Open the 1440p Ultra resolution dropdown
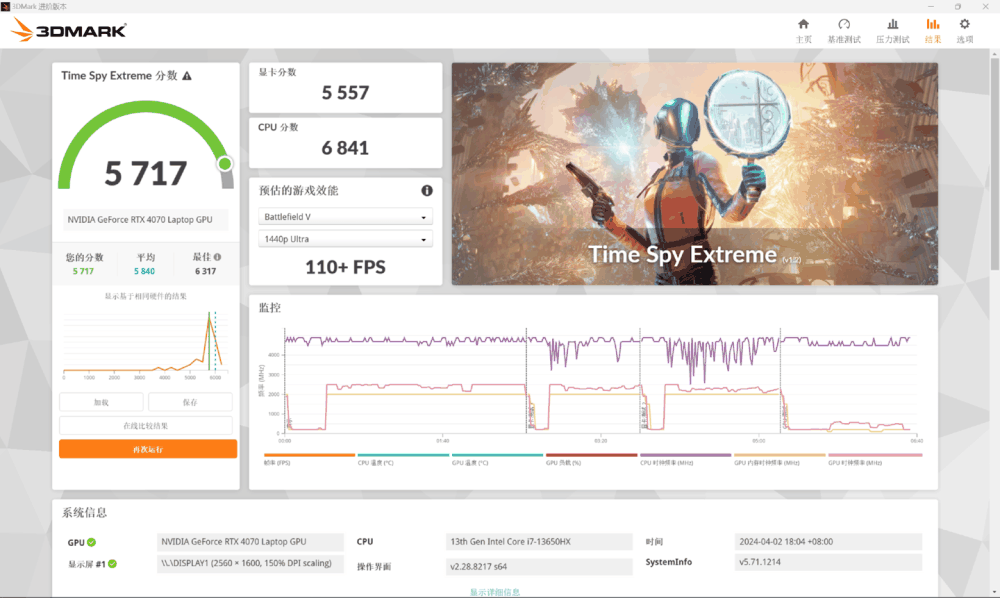Image resolution: width=1000 pixels, height=598 pixels. [345, 239]
